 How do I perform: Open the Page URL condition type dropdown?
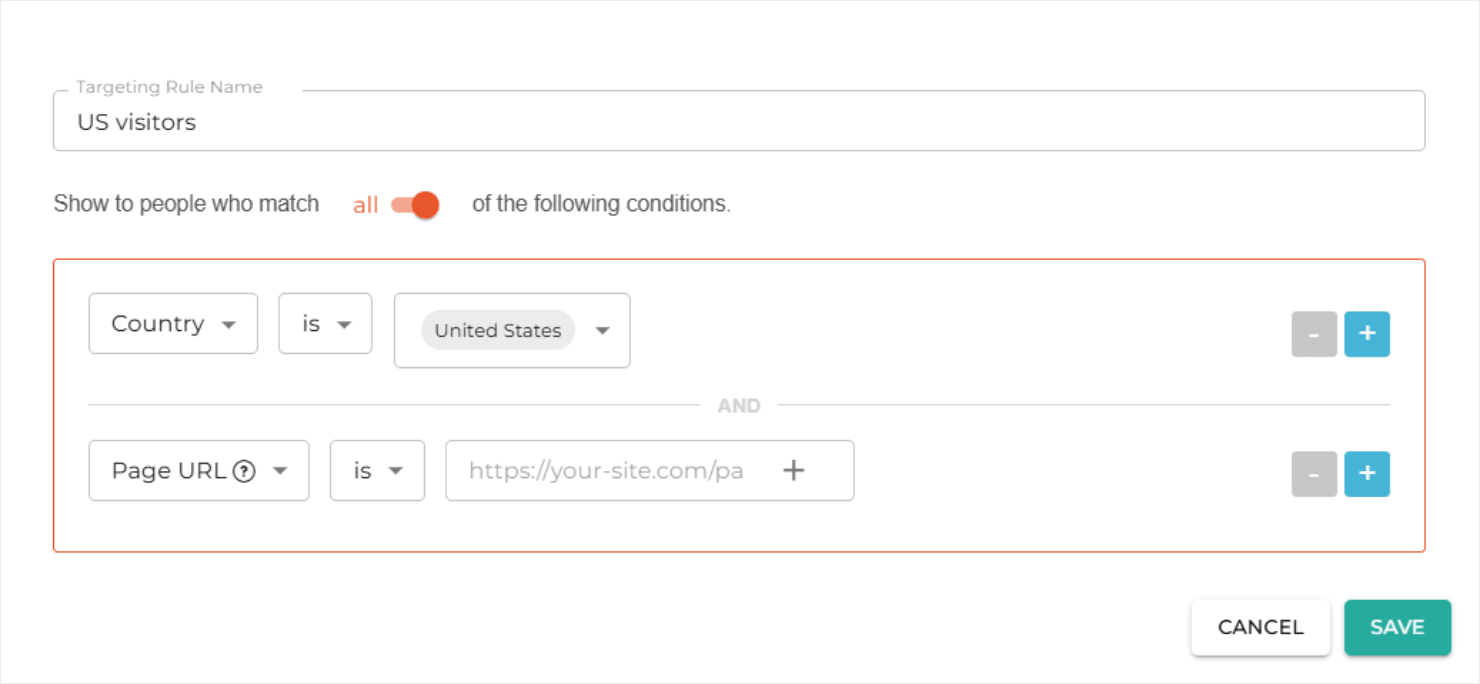(x=198, y=470)
